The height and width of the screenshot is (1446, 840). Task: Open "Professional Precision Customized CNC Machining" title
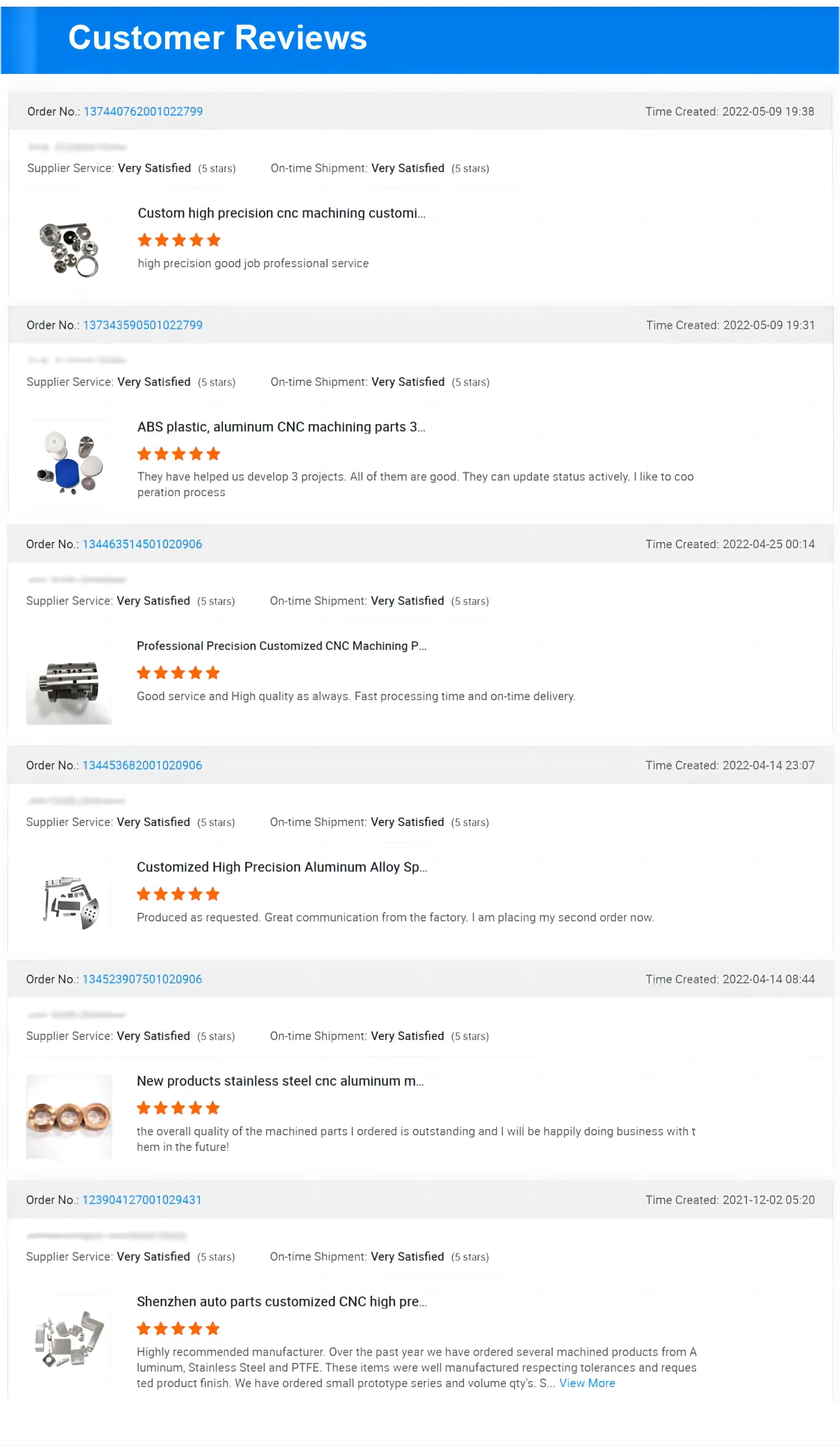281,646
